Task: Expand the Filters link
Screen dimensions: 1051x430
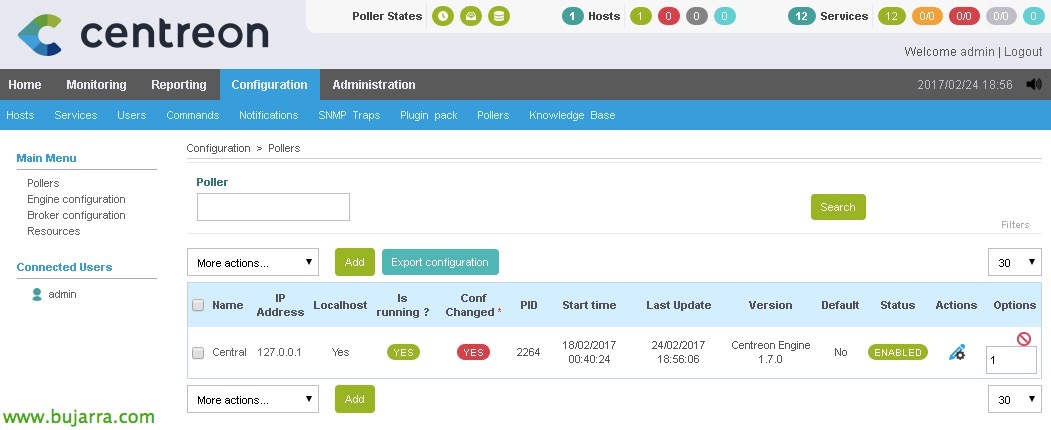Action: coord(1015,225)
